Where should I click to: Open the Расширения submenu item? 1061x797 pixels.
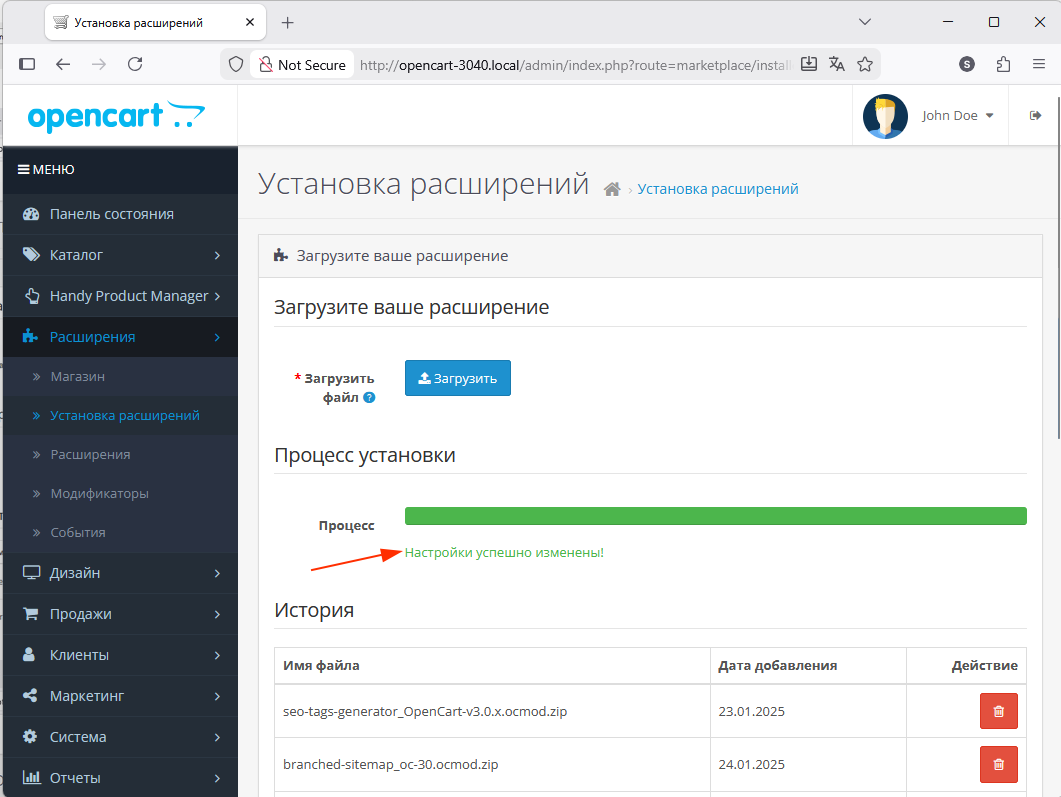pos(90,455)
